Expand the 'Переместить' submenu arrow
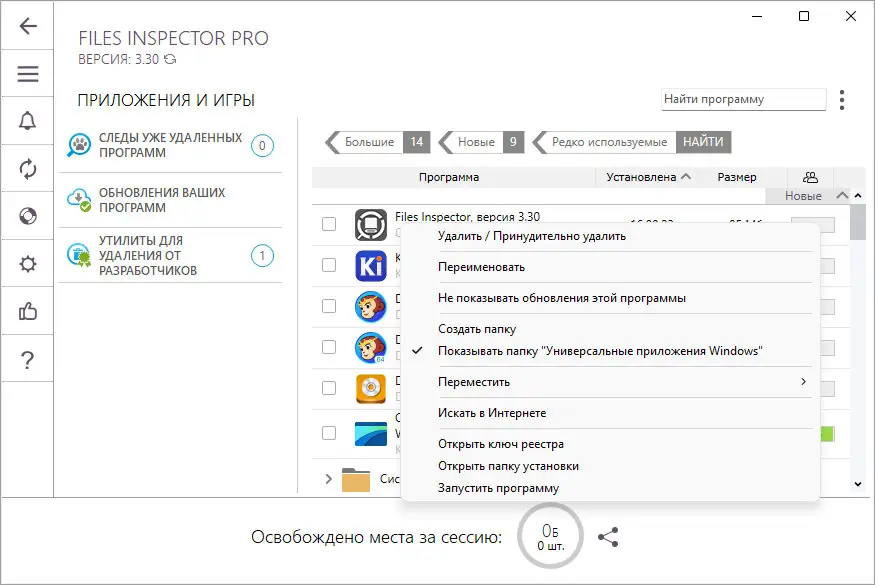 coord(803,382)
